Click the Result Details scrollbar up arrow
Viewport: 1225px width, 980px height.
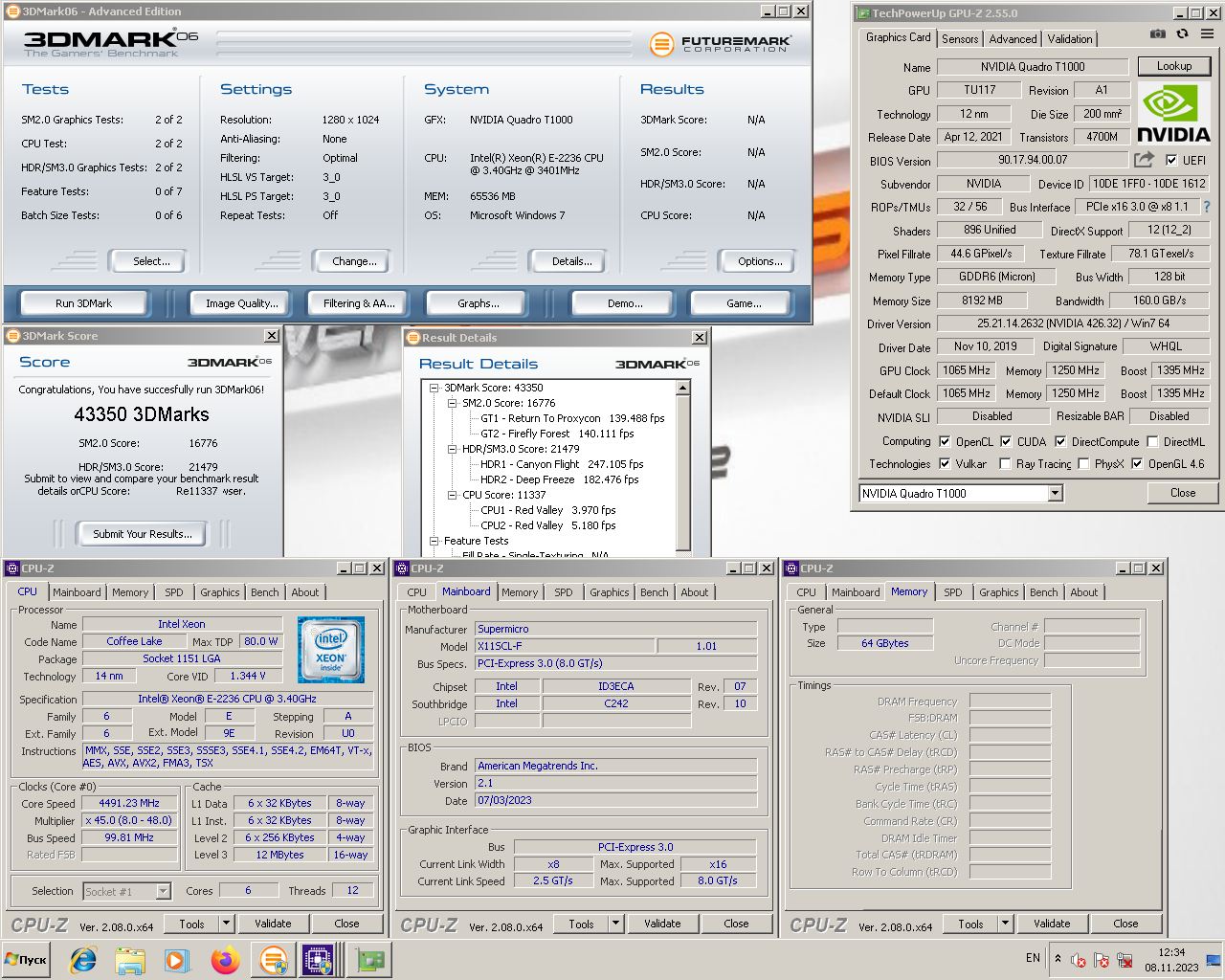[682, 388]
